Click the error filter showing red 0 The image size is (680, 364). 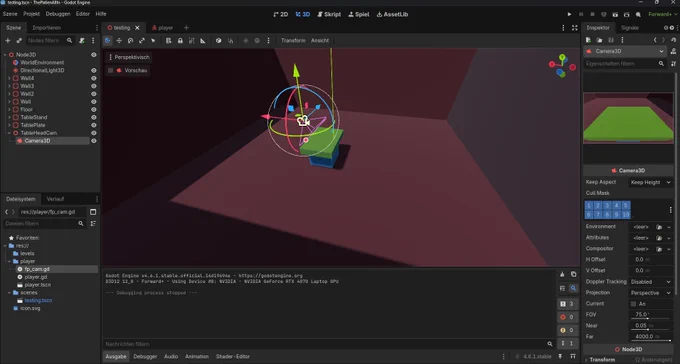[x=567, y=317]
